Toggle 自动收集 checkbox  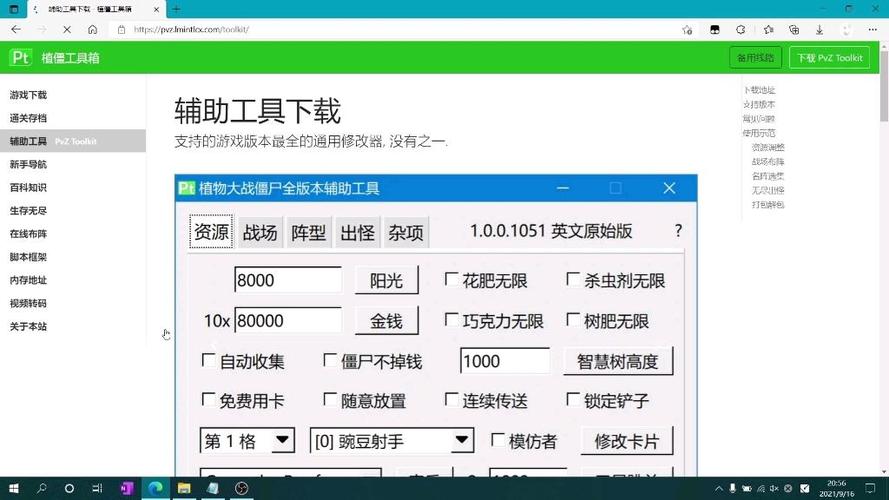208,360
